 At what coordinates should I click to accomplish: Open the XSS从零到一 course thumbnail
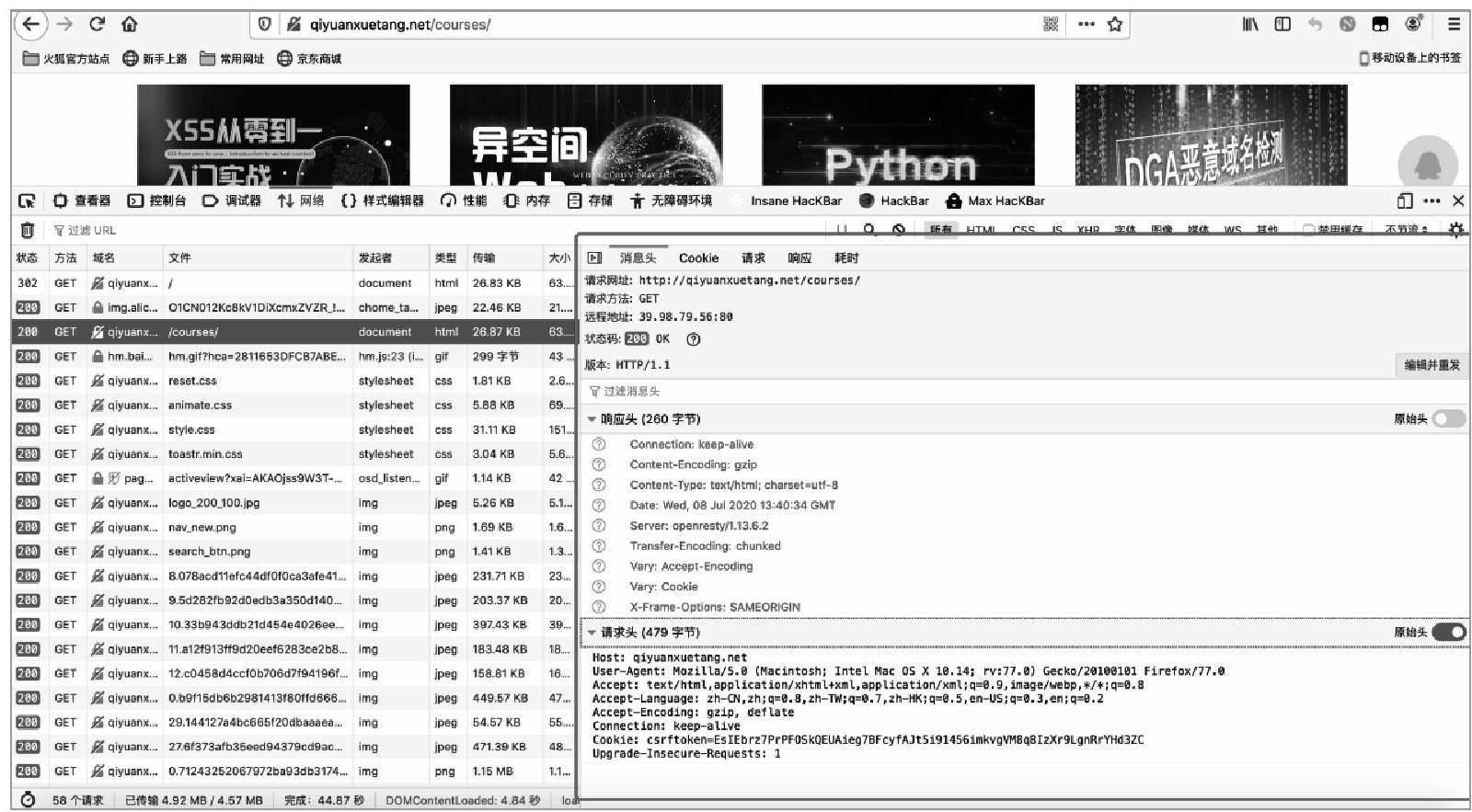pyautogui.click(x=273, y=135)
